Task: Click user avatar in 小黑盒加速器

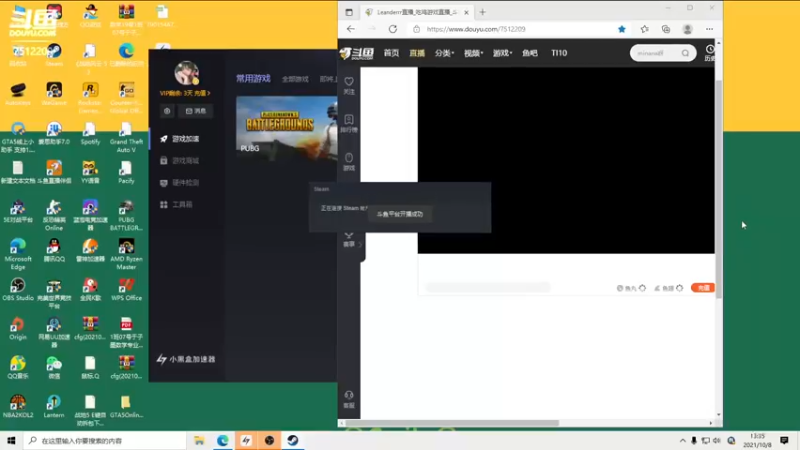Action: 186,73
